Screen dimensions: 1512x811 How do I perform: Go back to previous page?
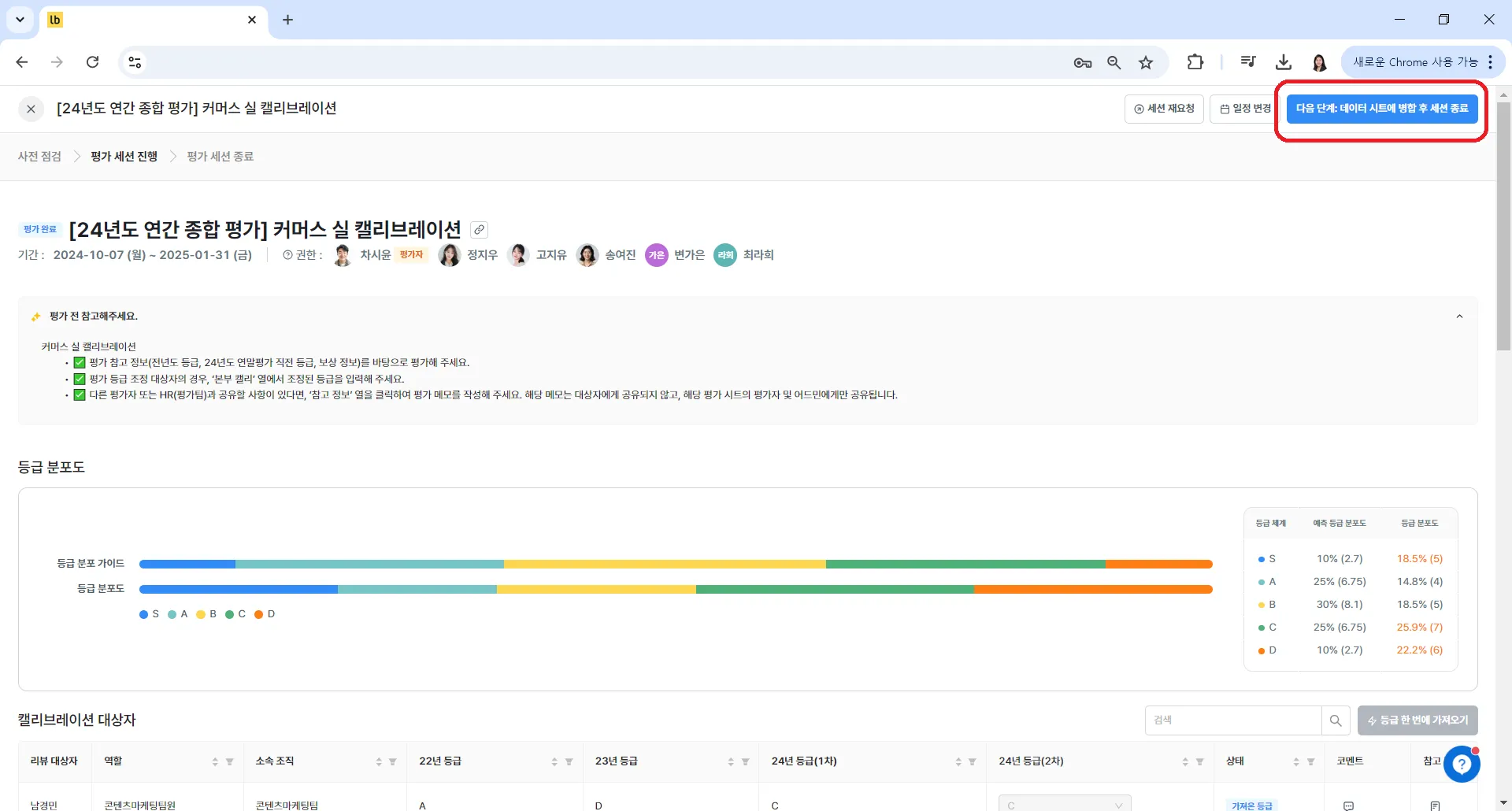(22, 62)
